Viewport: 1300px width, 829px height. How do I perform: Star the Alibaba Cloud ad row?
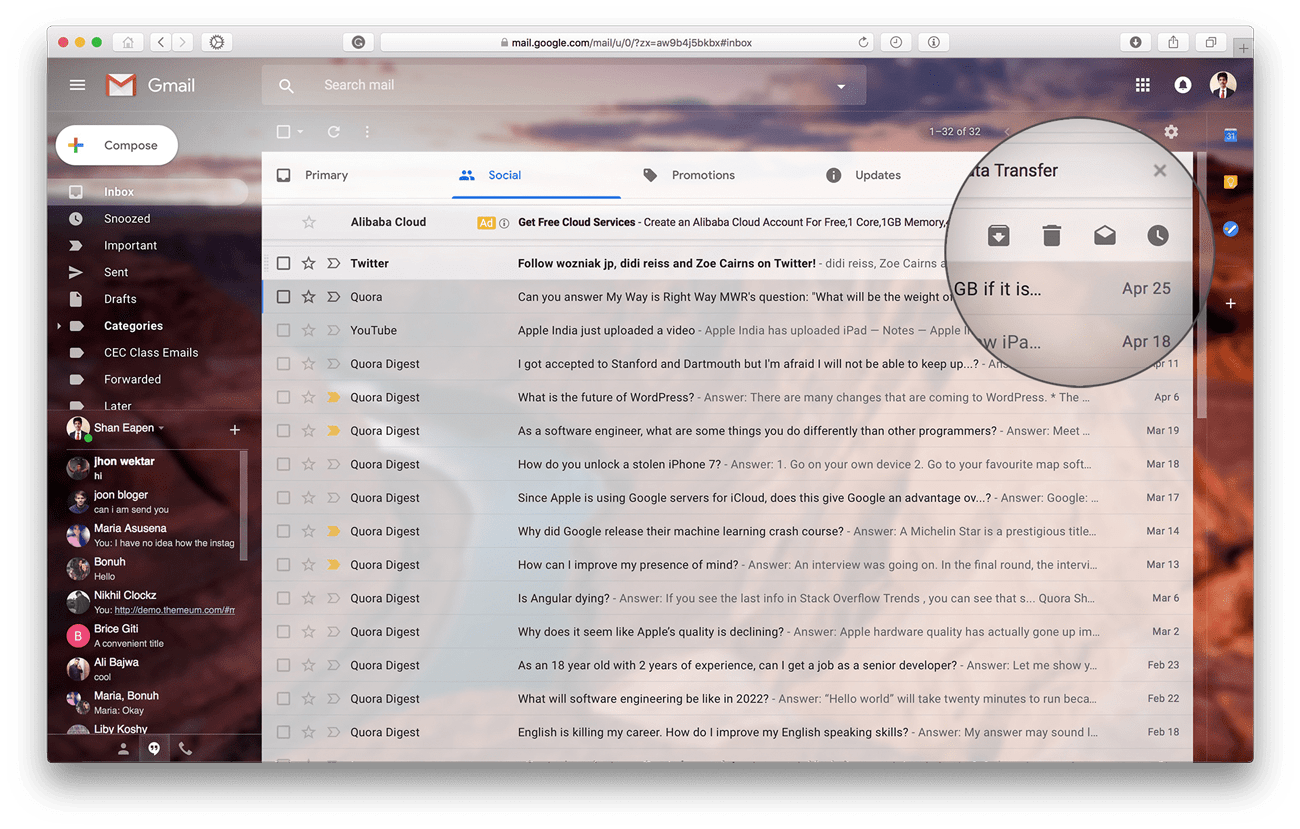[x=309, y=222]
